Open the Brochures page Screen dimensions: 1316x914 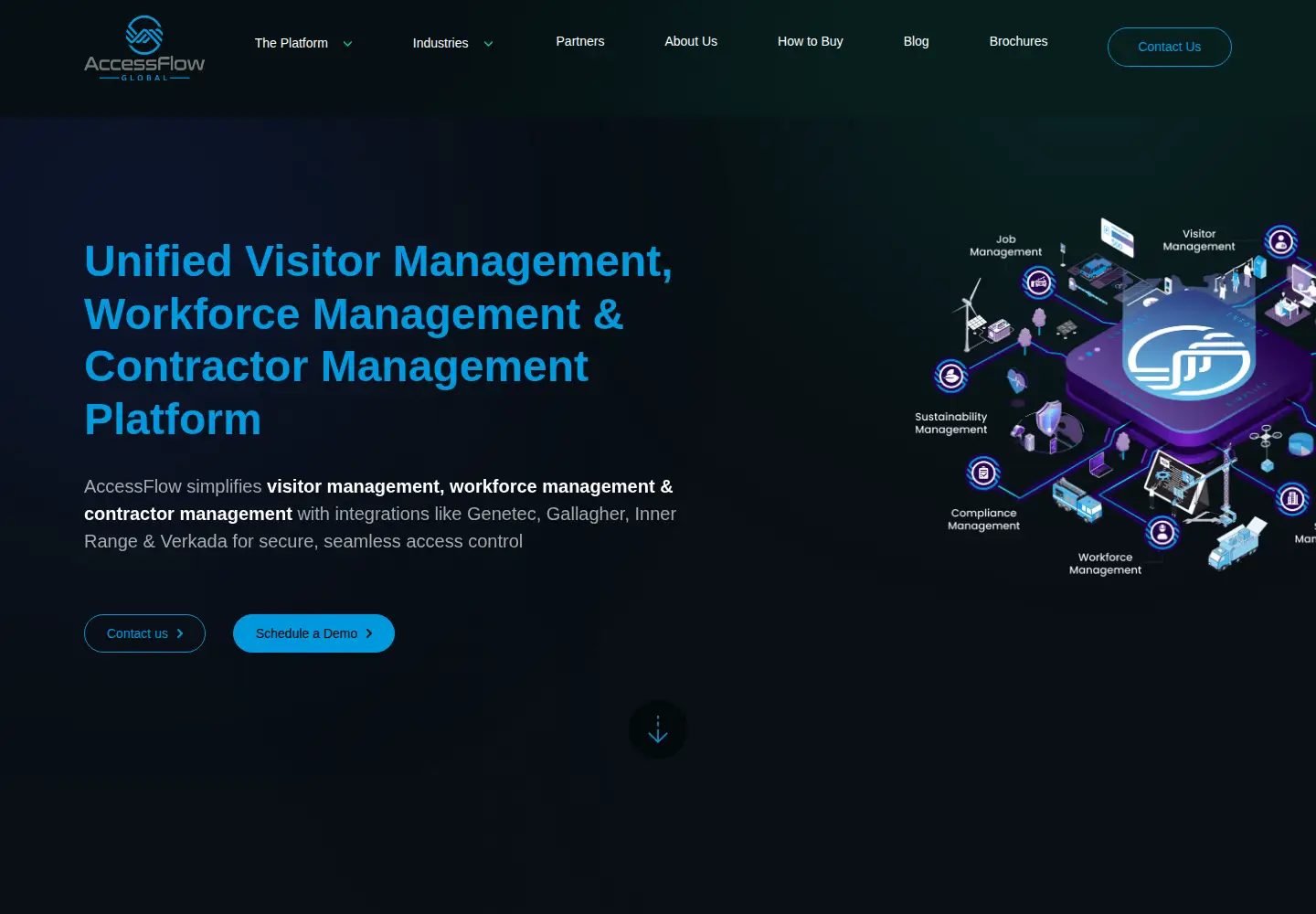(1019, 41)
